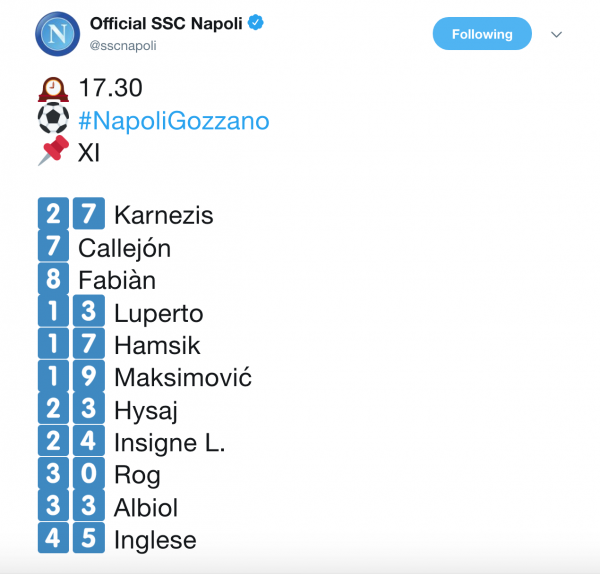Open the #NapoliGozzano hashtag link
This screenshot has height=574, width=600.
173,121
